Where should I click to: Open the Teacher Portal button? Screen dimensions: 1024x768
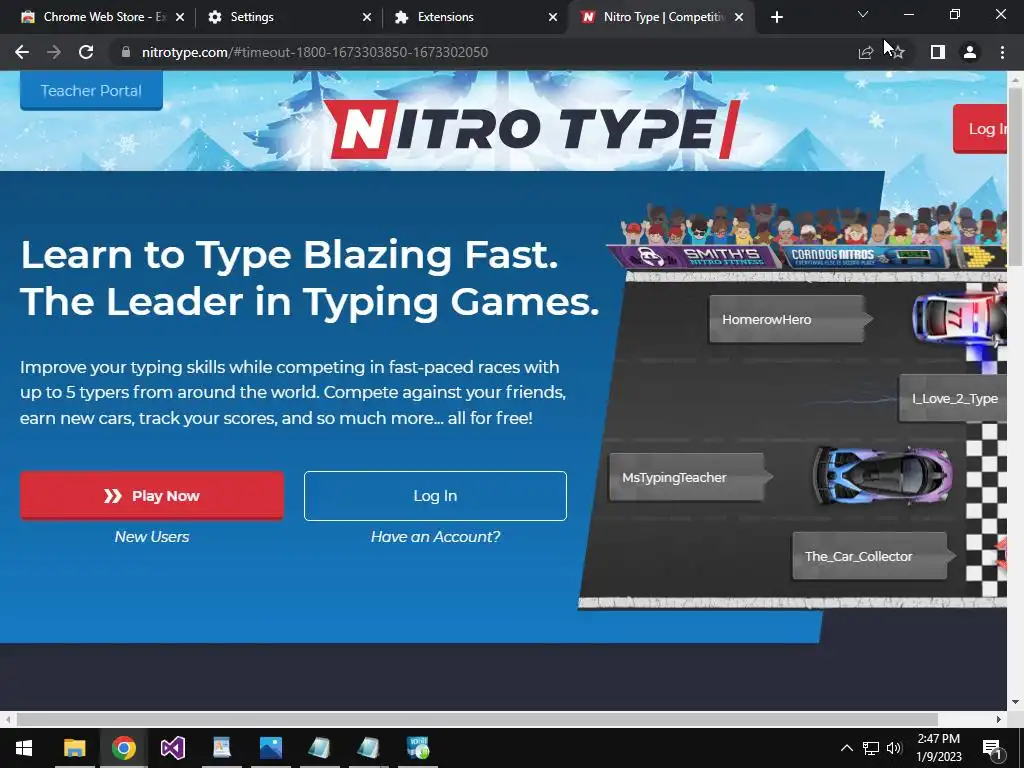point(91,91)
